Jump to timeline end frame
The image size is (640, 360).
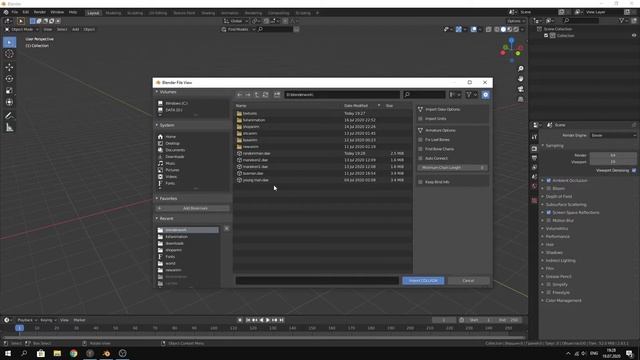coord(281,320)
